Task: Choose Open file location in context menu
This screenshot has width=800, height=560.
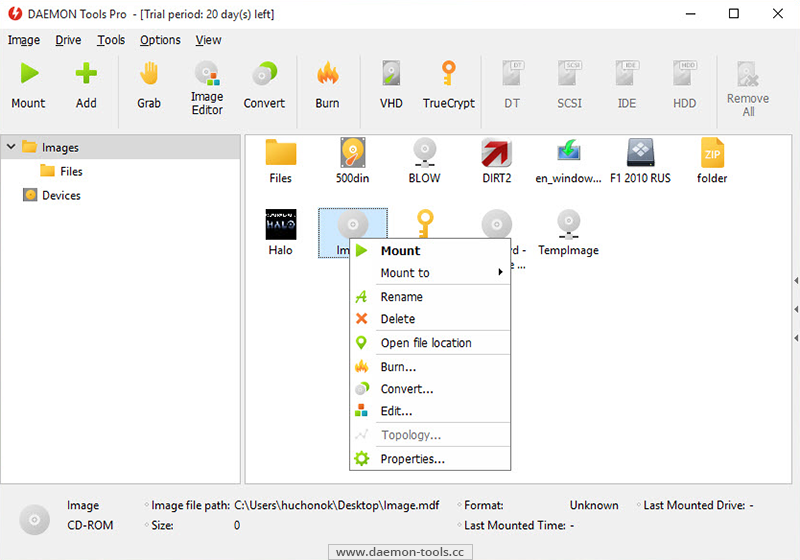Action: click(x=430, y=343)
